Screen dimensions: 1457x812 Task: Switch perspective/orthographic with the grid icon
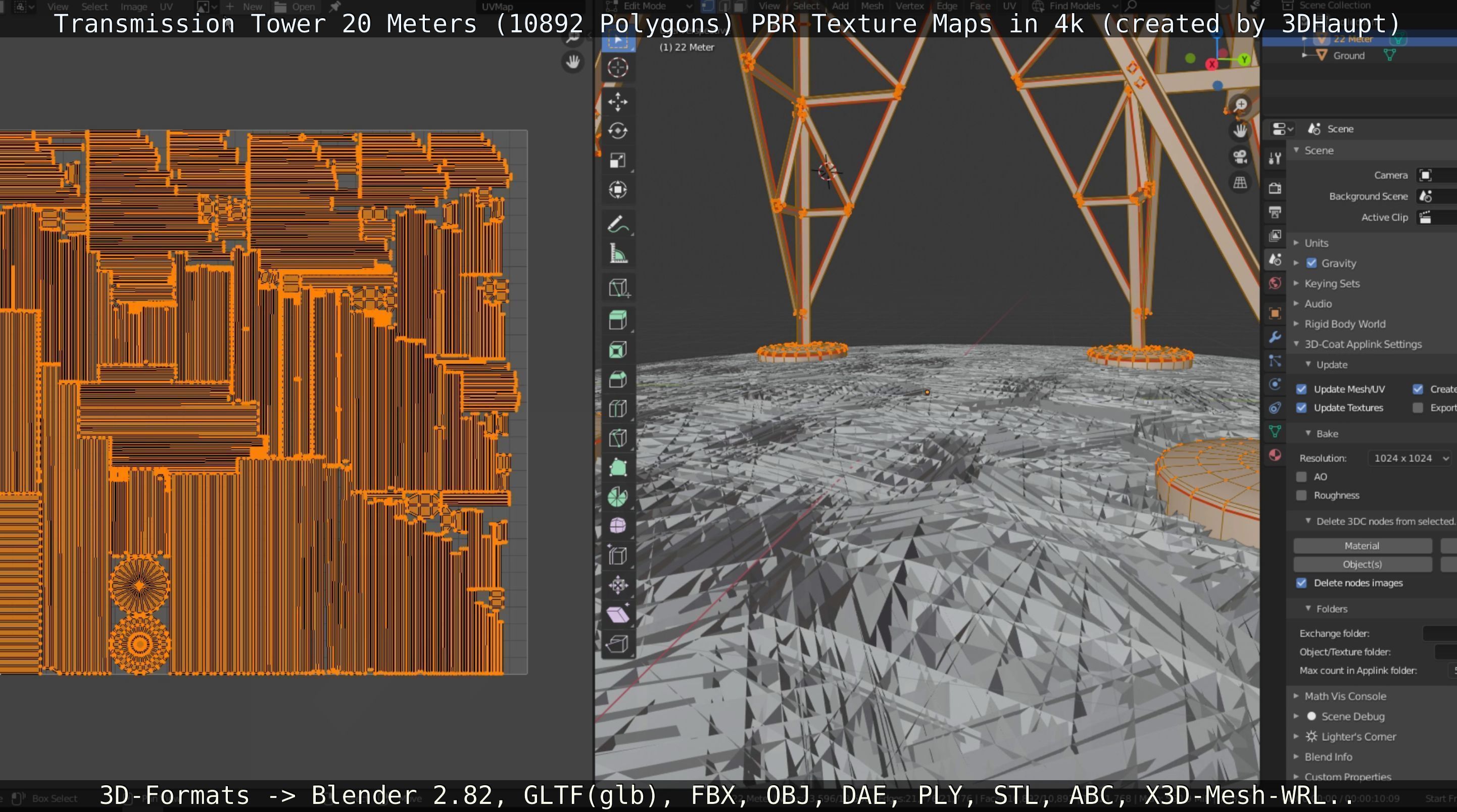coord(1240,183)
